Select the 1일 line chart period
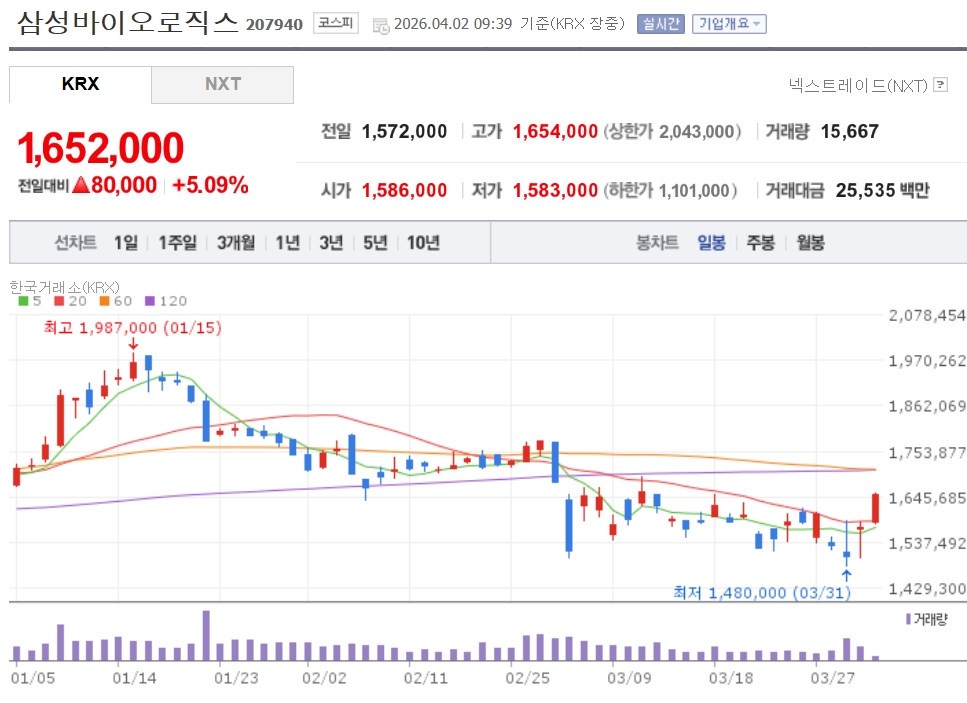The height and width of the screenshot is (703, 967). point(126,242)
